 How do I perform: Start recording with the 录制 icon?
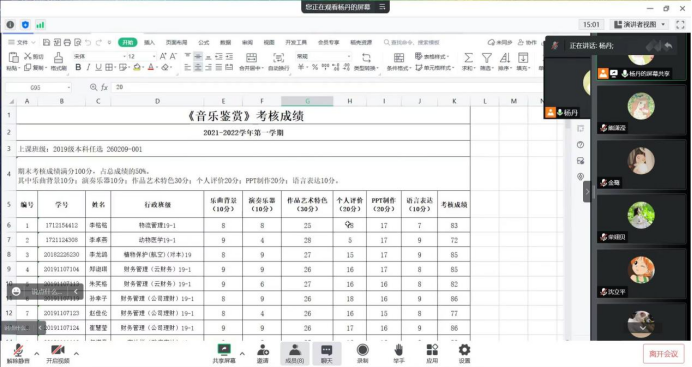click(362, 354)
